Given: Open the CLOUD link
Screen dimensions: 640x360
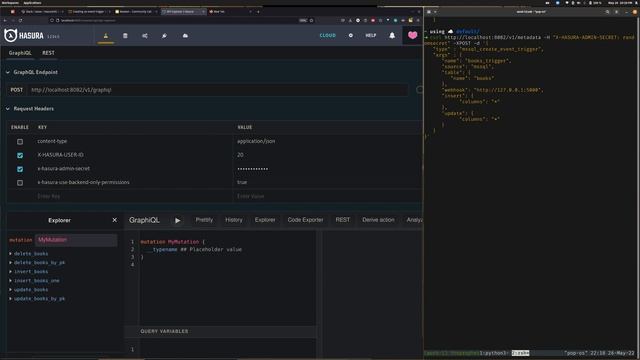Looking at the screenshot, I should tap(327, 36).
